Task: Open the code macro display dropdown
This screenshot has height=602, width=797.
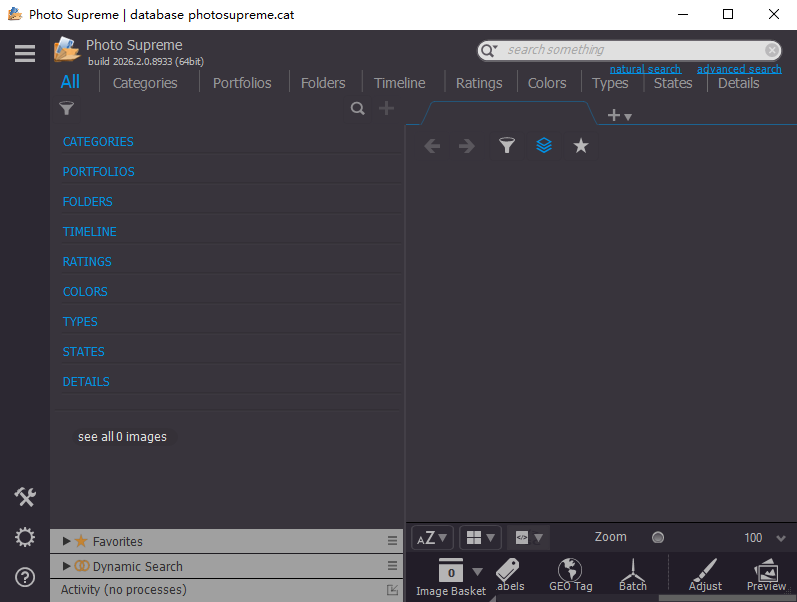Action: coord(529,538)
